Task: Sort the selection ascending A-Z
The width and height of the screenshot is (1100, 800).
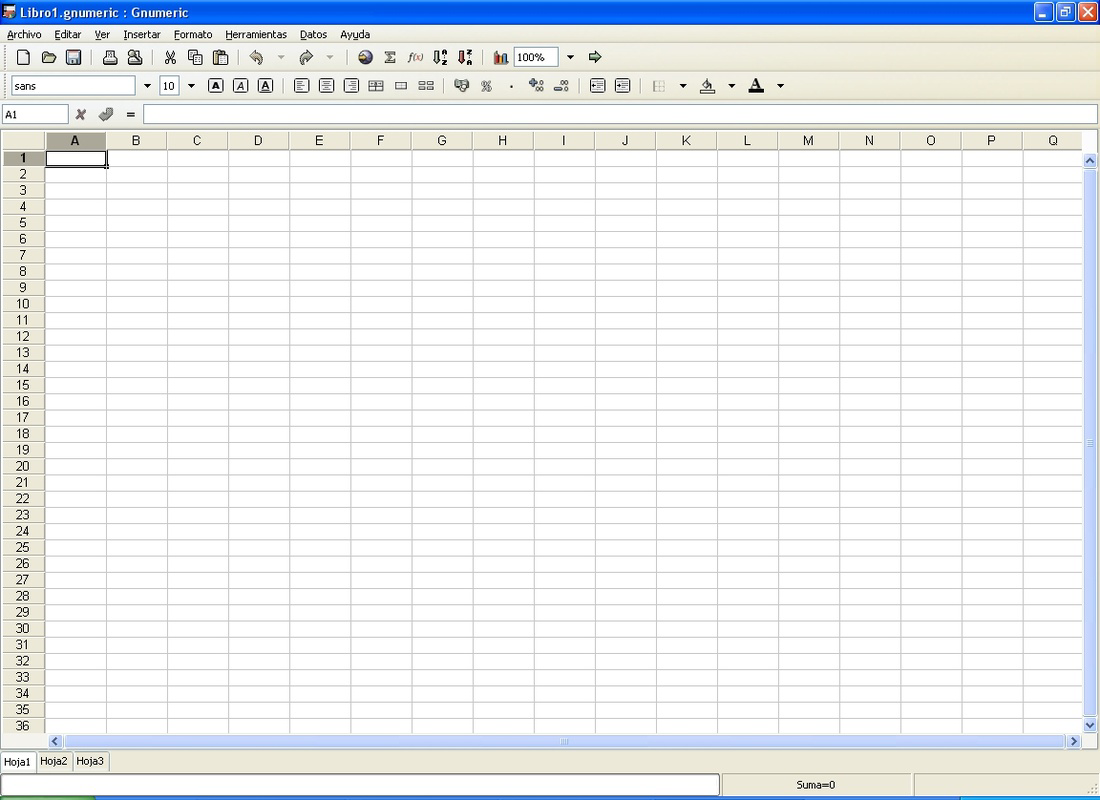Action: pos(440,57)
